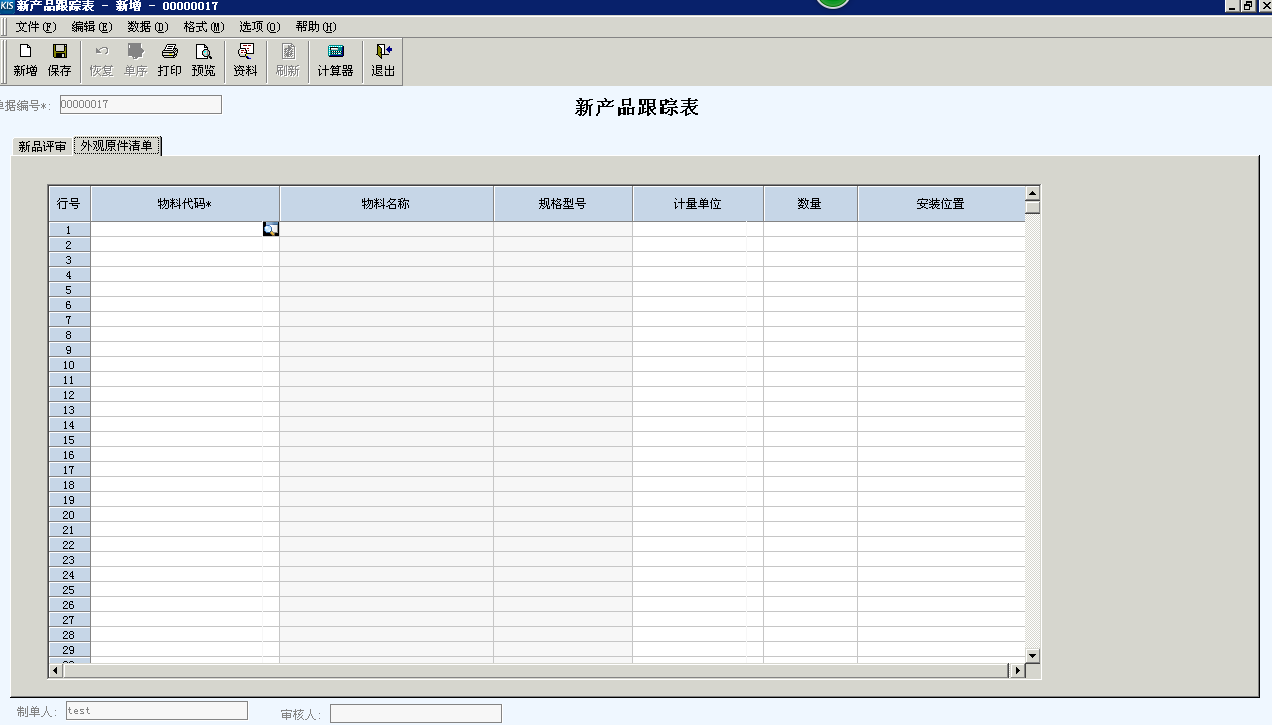1279x726 pixels.
Task: Open the 数据 menu
Action: [147, 27]
